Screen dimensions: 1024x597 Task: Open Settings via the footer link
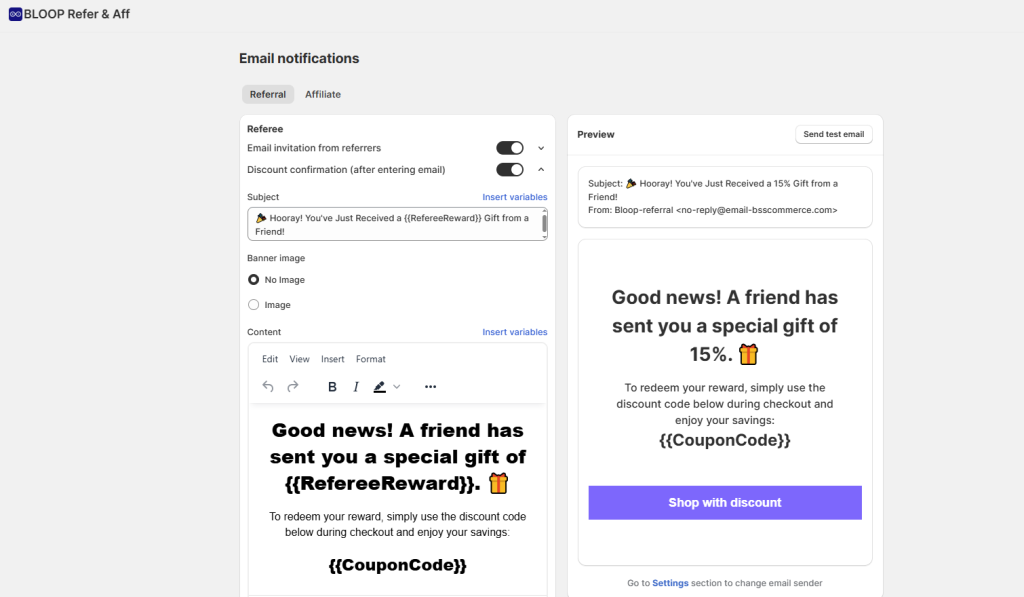[670, 582]
